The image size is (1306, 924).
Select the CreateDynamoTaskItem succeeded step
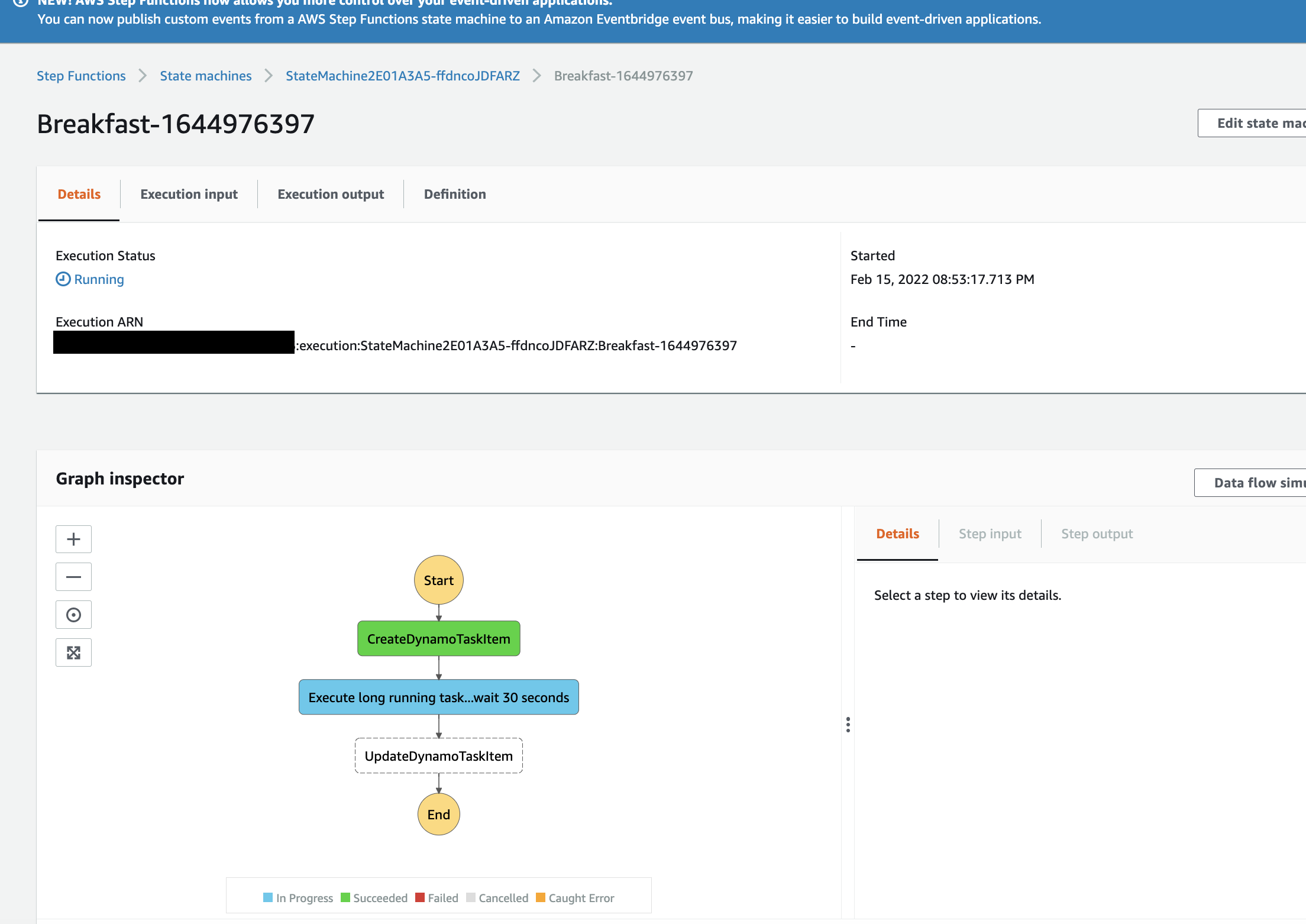pyautogui.click(x=439, y=638)
